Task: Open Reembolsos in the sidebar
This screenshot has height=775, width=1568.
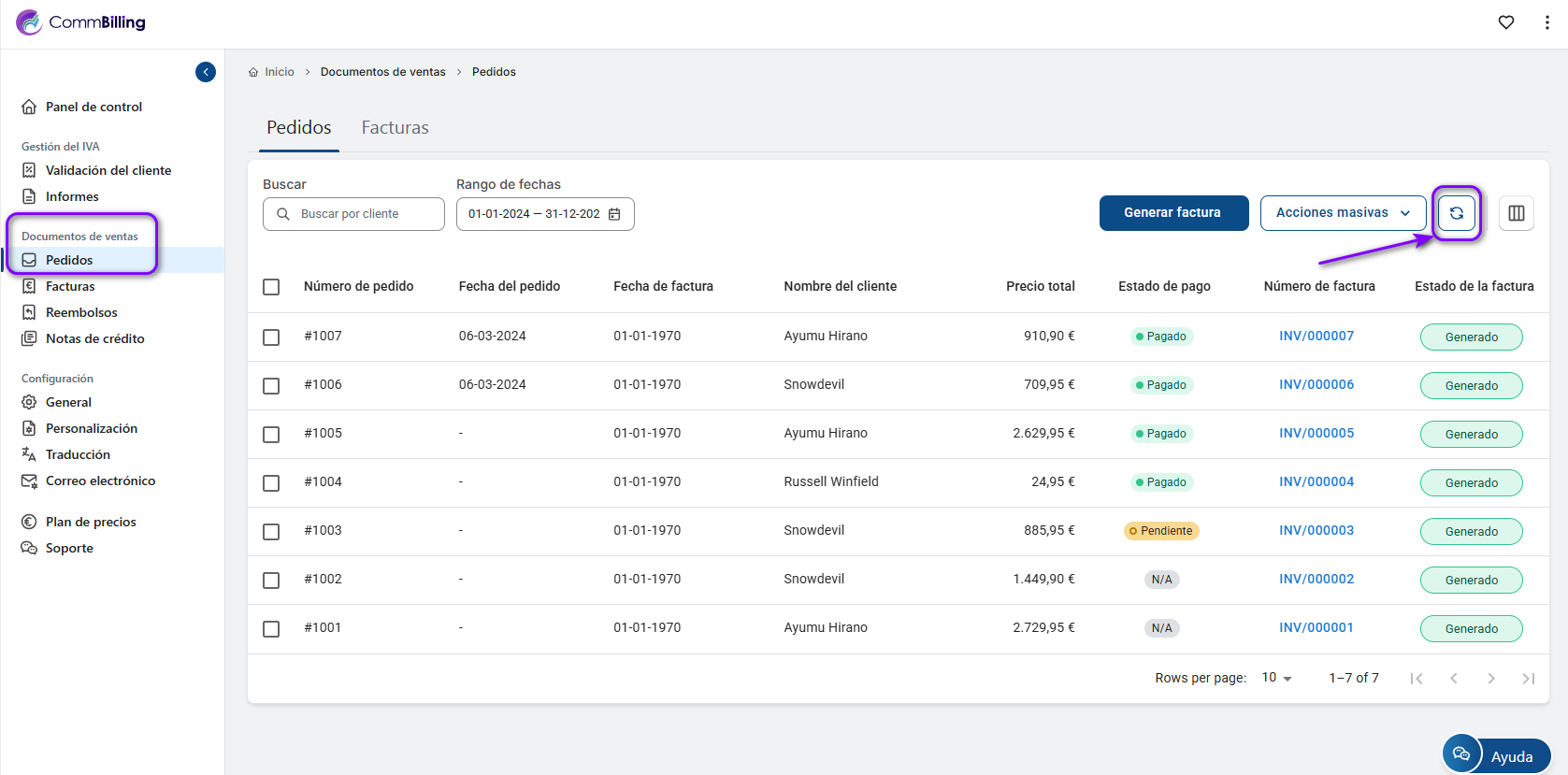Action: click(81, 312)
